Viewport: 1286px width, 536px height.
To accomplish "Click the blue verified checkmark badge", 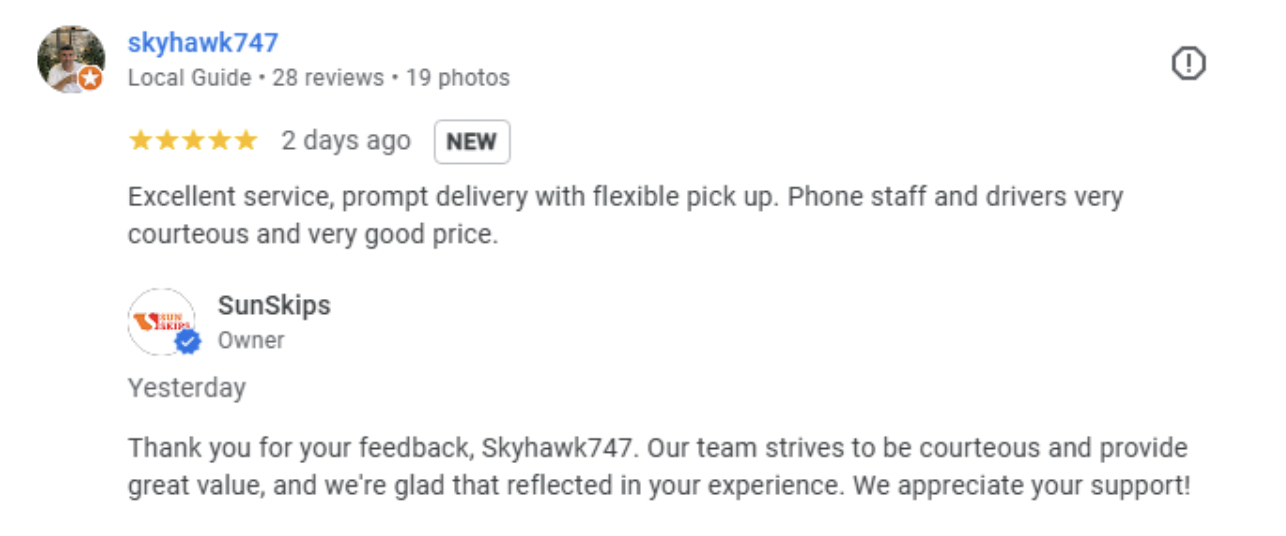I will click(188, 342).
